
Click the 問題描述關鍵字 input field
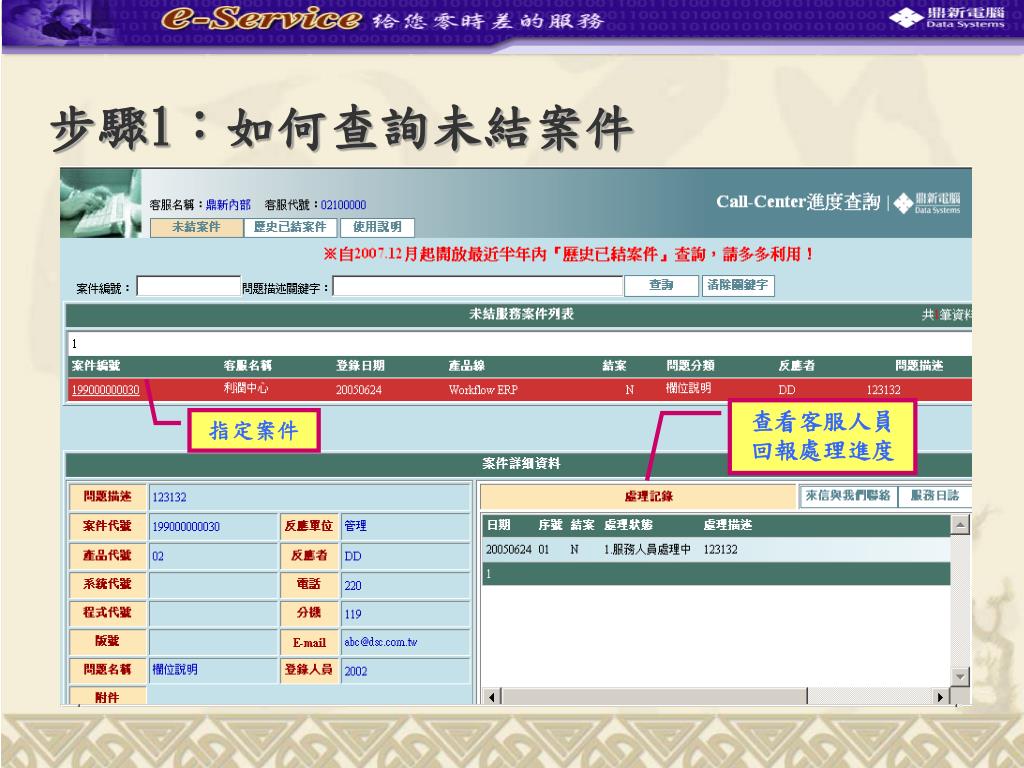click(x=477, y=286)
